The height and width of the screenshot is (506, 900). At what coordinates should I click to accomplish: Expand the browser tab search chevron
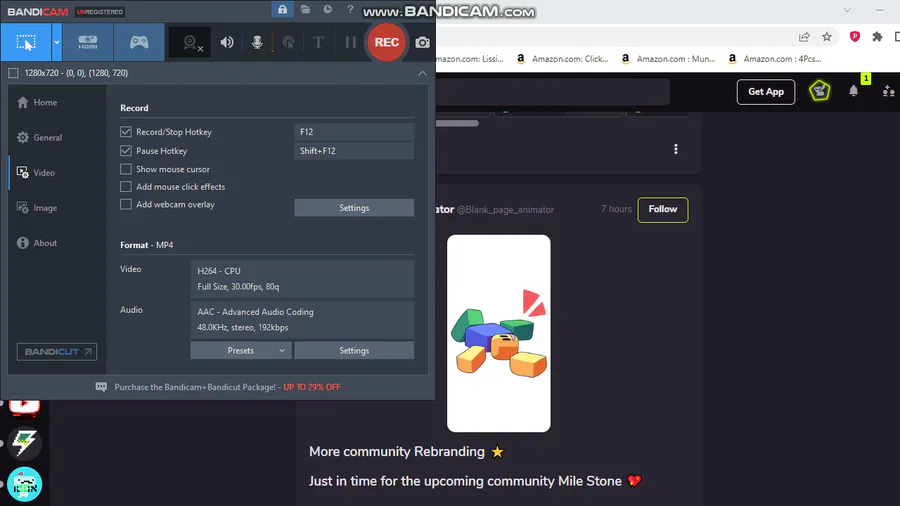tap(847, 10)
